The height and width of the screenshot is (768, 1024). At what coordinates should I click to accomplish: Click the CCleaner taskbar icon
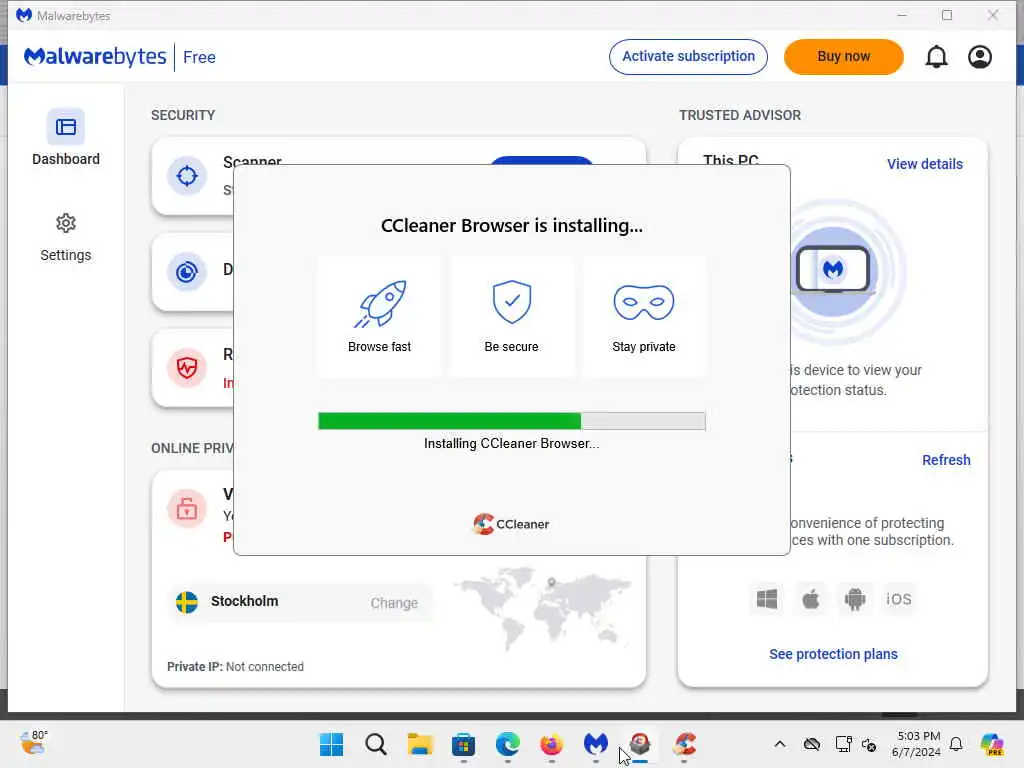coord(684,744)
